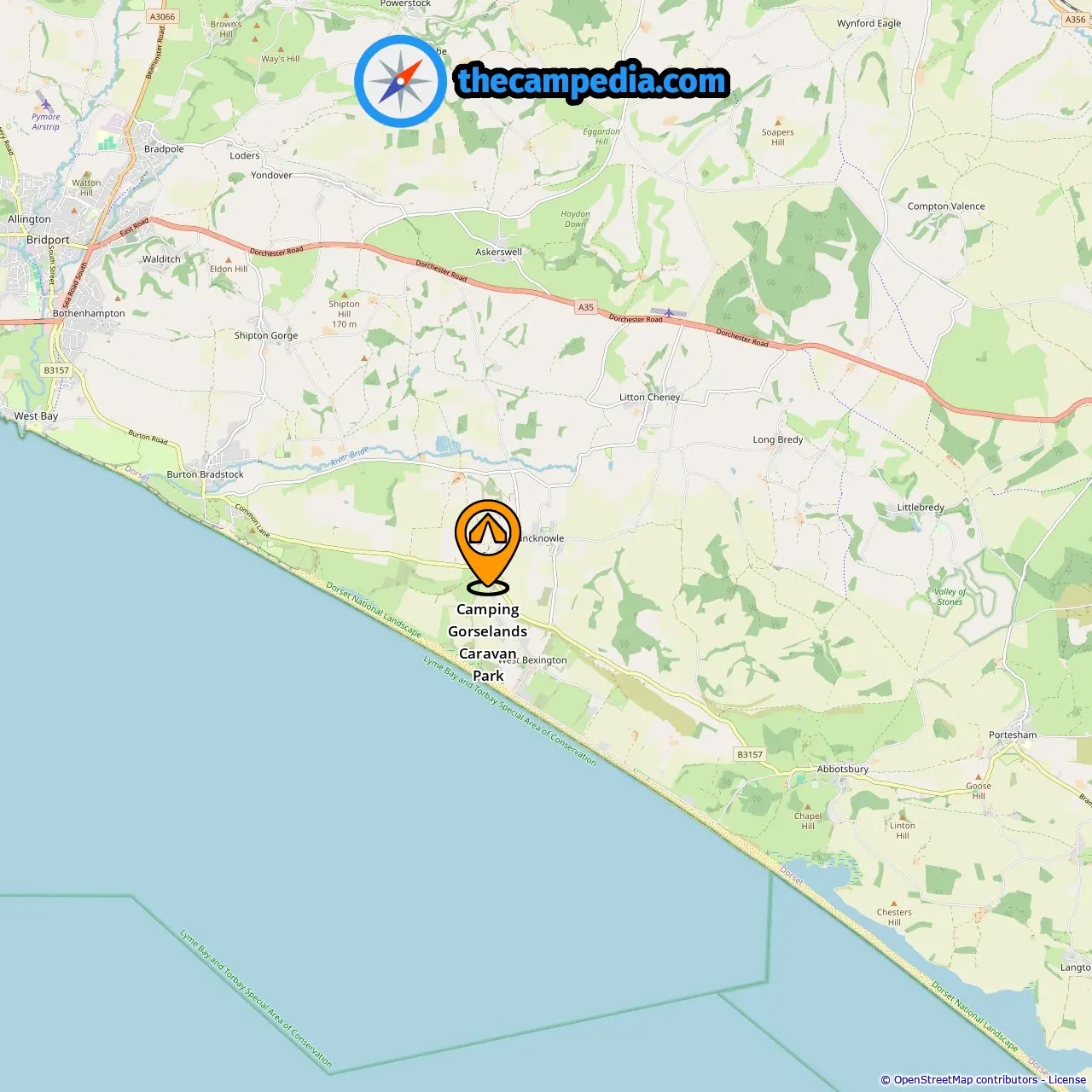Click the Abbotsbury village label
Viewport: 1092px width, 1092px height.
click(843, 769)
